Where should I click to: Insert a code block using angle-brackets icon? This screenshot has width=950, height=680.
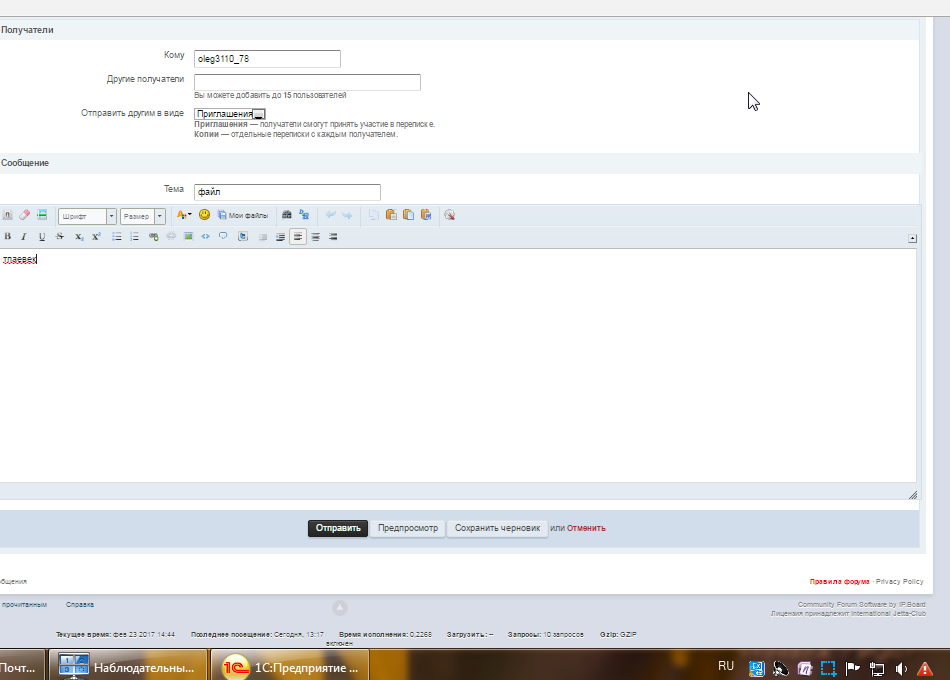[x=205, y=237]
